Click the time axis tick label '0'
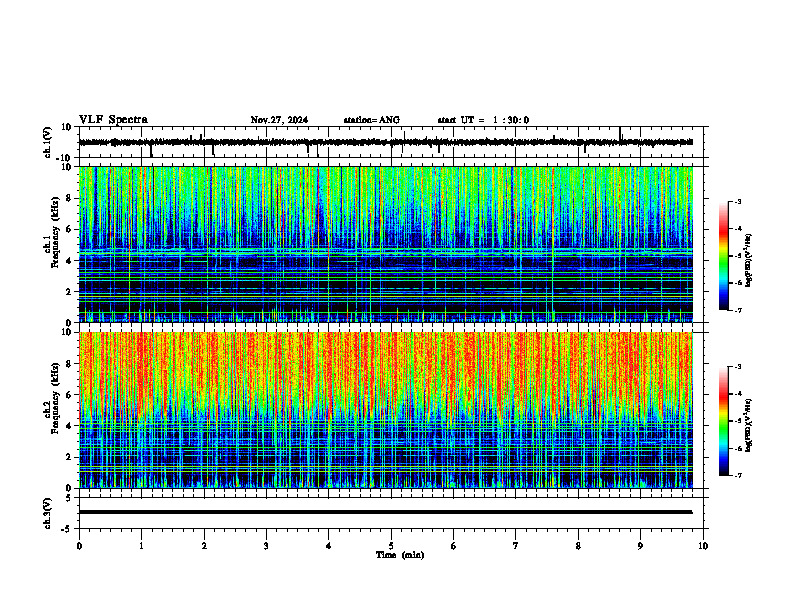The width and height of the screenshot is (792, 612). coord(79,546)
